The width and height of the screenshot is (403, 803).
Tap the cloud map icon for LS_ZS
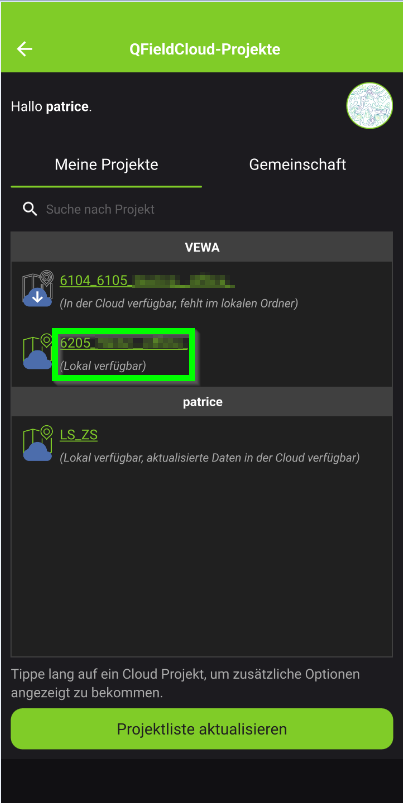[x=37, y=443]
